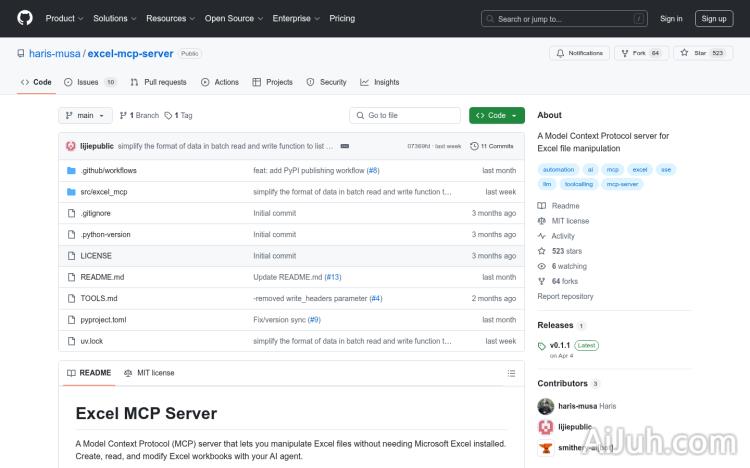Click the toolcalling topic tag
This screenshot has width=750, height=468.
(x=578, y=184)
